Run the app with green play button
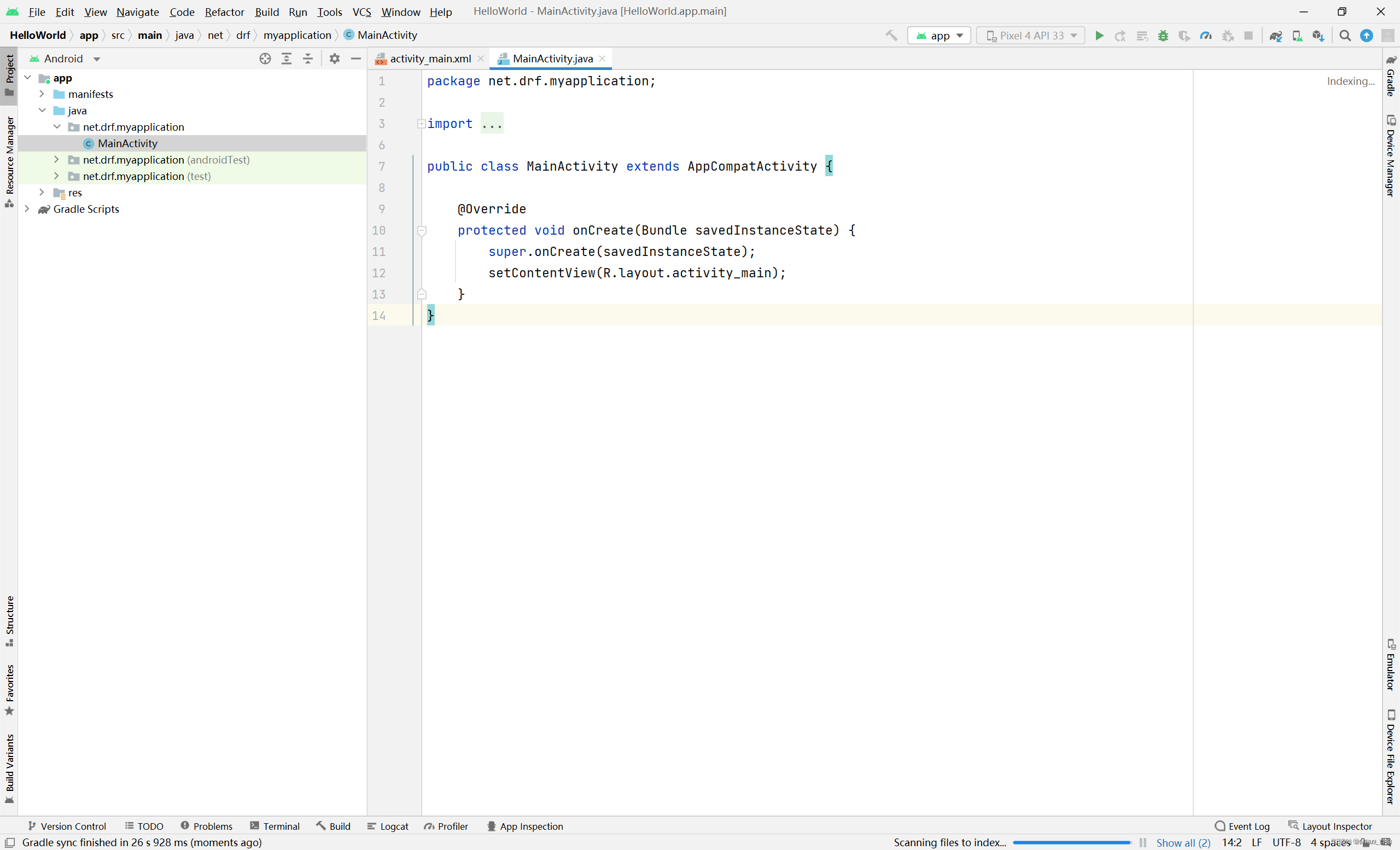Viewport: 1400px width, 850px height. (1099, 35)
